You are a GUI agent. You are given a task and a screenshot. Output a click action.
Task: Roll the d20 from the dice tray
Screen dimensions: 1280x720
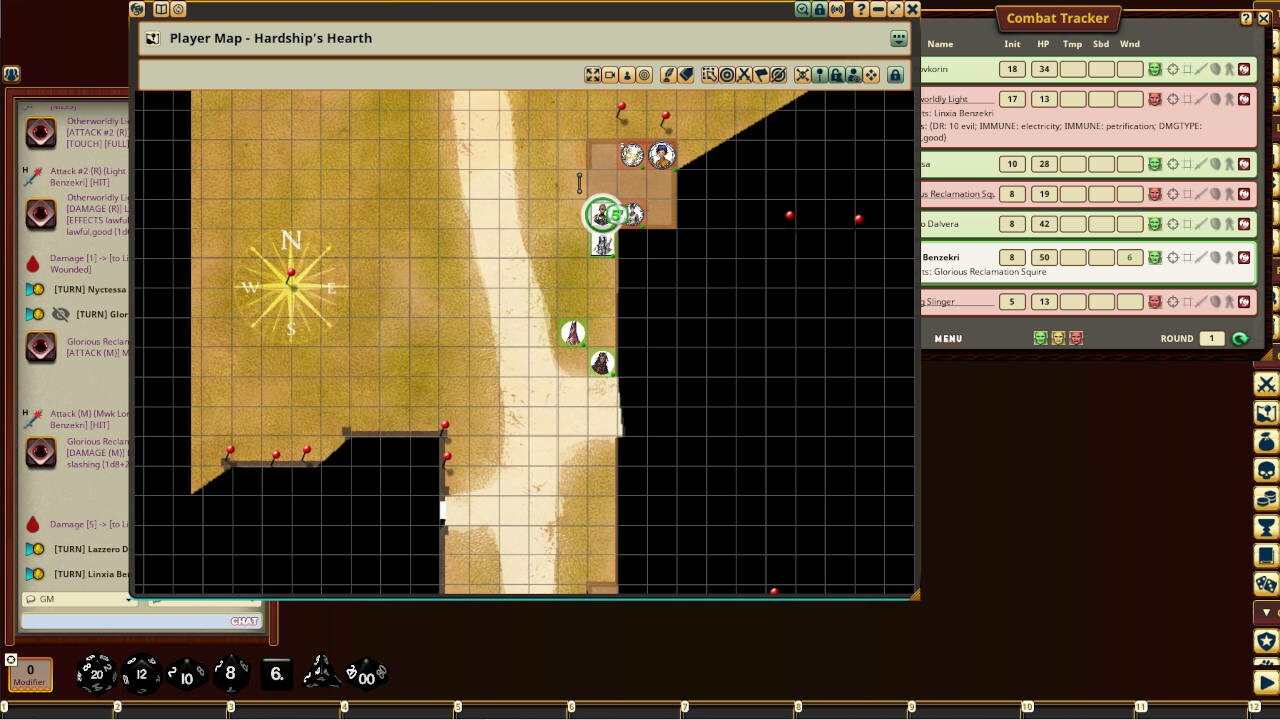coord(95,674)
